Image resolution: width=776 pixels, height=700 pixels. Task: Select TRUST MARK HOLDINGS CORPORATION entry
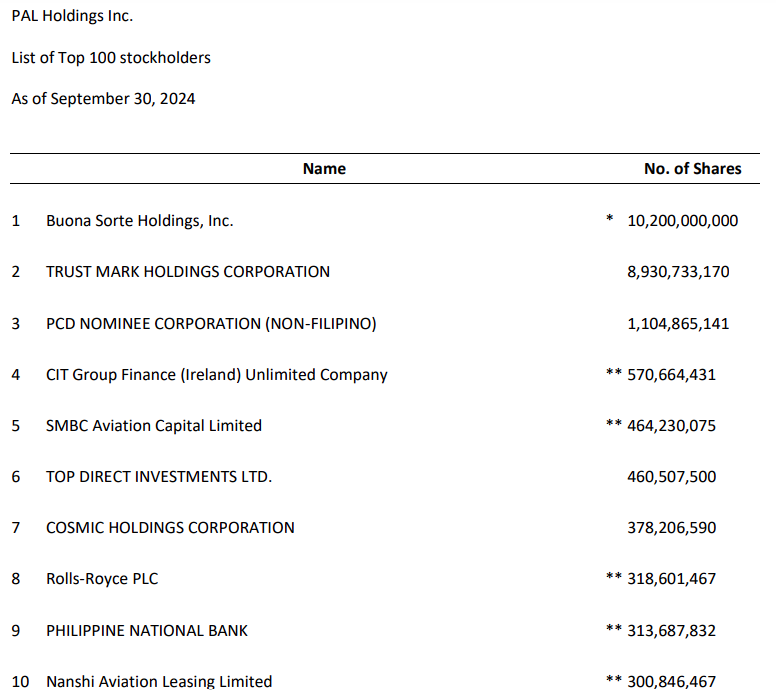[188, 271]
